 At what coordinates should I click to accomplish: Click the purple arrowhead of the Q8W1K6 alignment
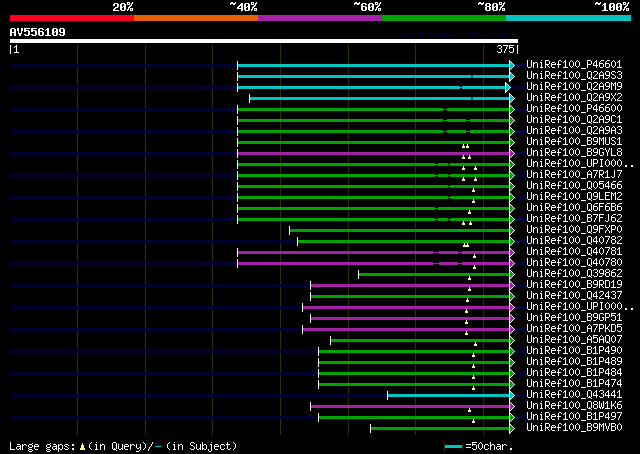pos(512,406)
